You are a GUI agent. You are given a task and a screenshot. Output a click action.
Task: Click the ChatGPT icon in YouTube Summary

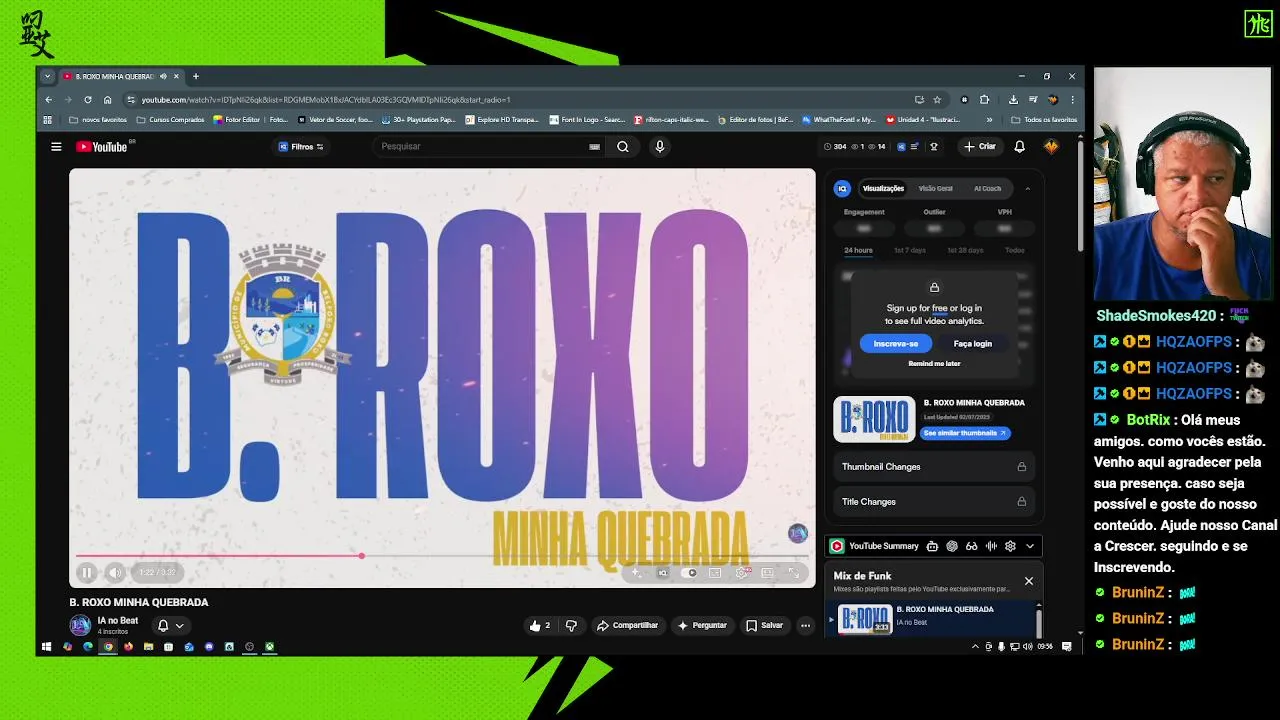pyautogui.click(x=952, y=546)
